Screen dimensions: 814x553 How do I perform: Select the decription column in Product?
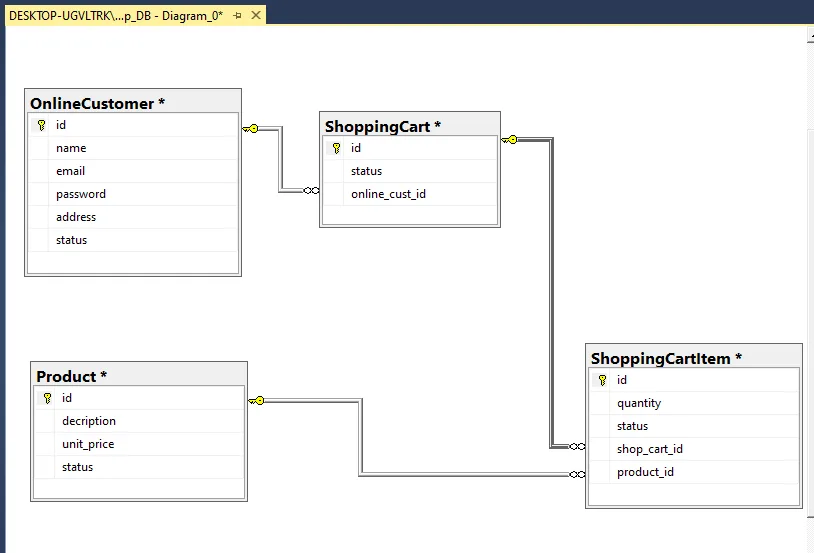pyautogui.click(x=139, y=421)
